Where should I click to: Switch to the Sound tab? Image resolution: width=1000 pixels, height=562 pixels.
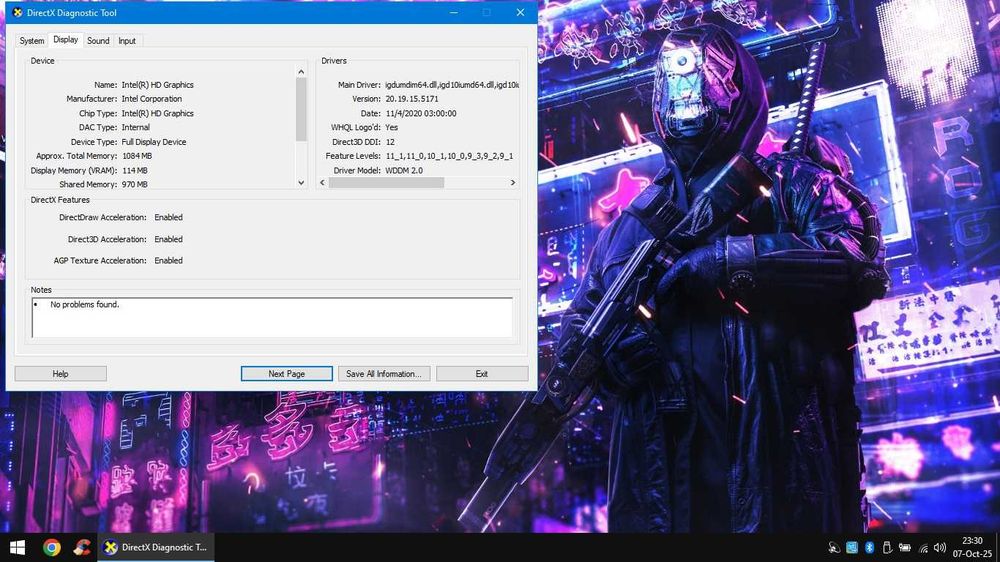[x=98, y=41]
